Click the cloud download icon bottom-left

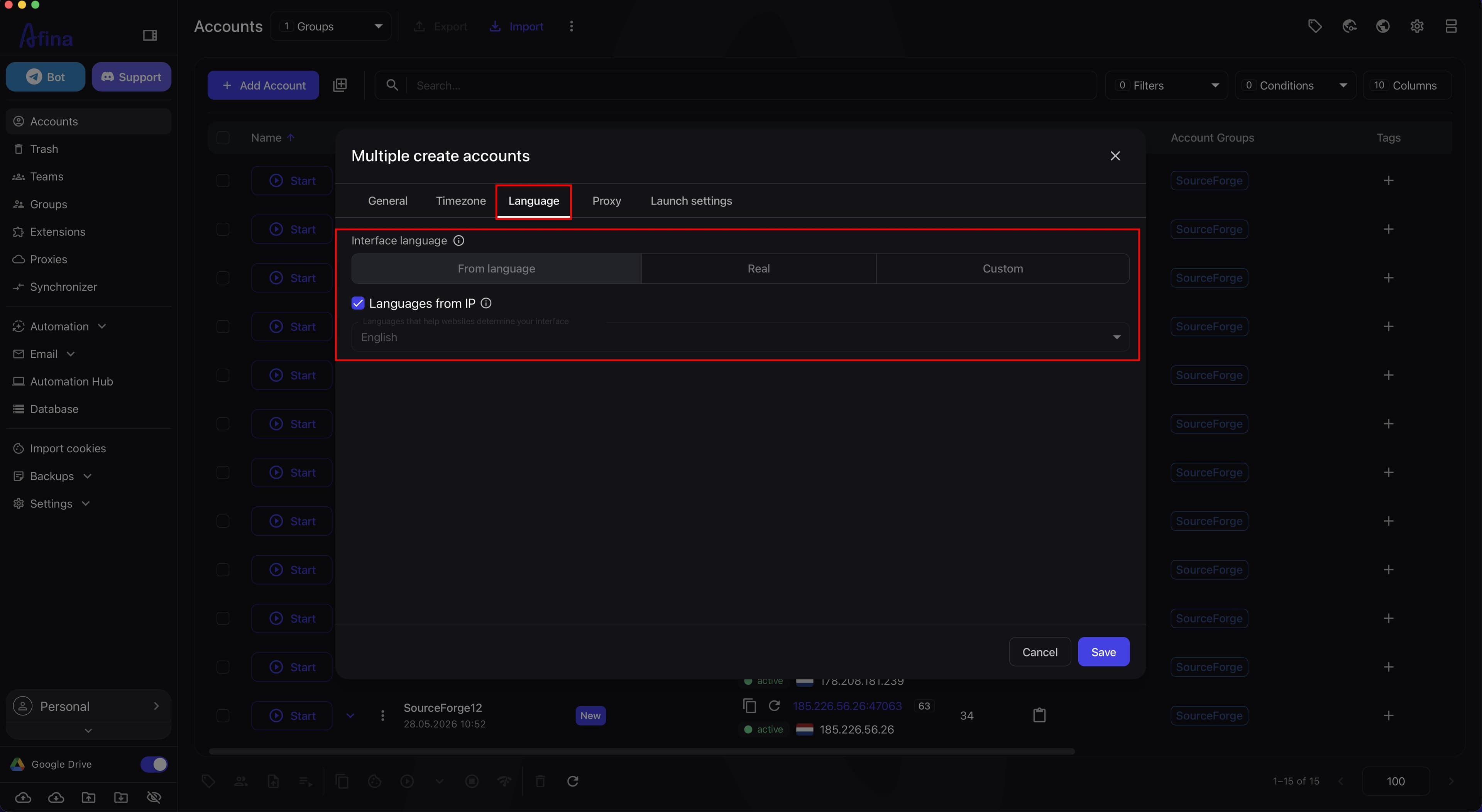click(56, 797)
